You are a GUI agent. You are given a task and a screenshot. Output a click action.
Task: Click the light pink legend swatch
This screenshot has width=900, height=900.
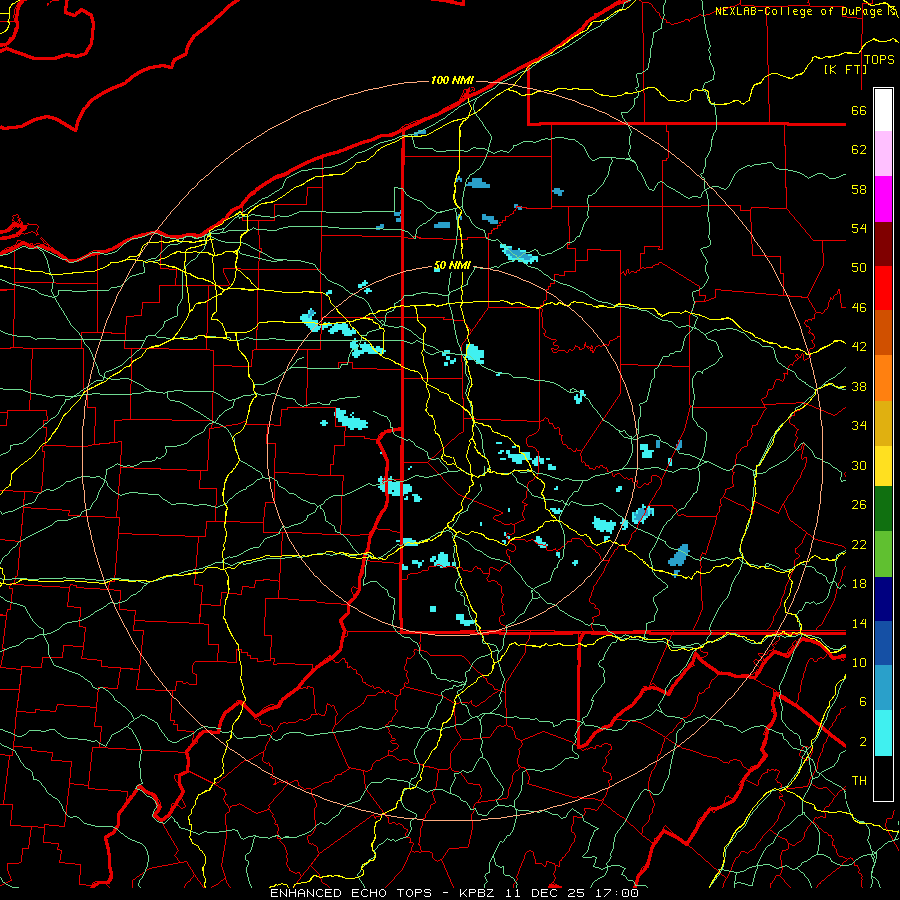[883, 153]
